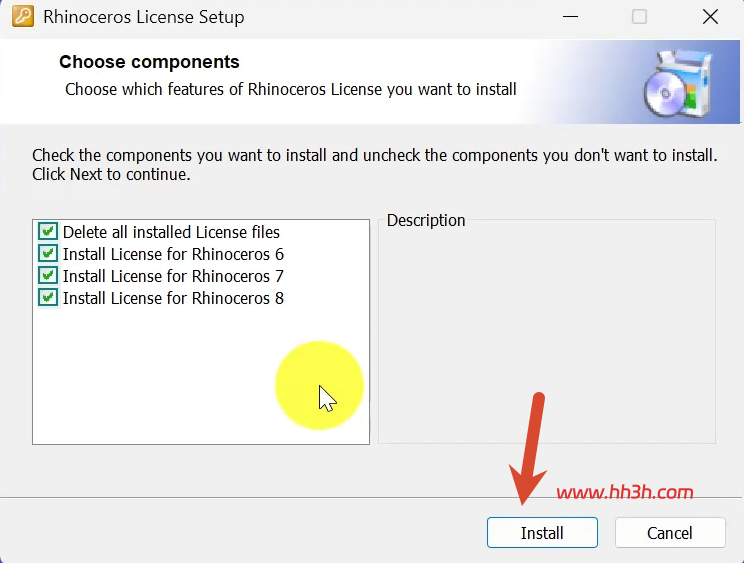This screenshot has width=744, height=563.
Task: Select the 'Install License for Rhinoceros 6' label
Action: [173, 254]
